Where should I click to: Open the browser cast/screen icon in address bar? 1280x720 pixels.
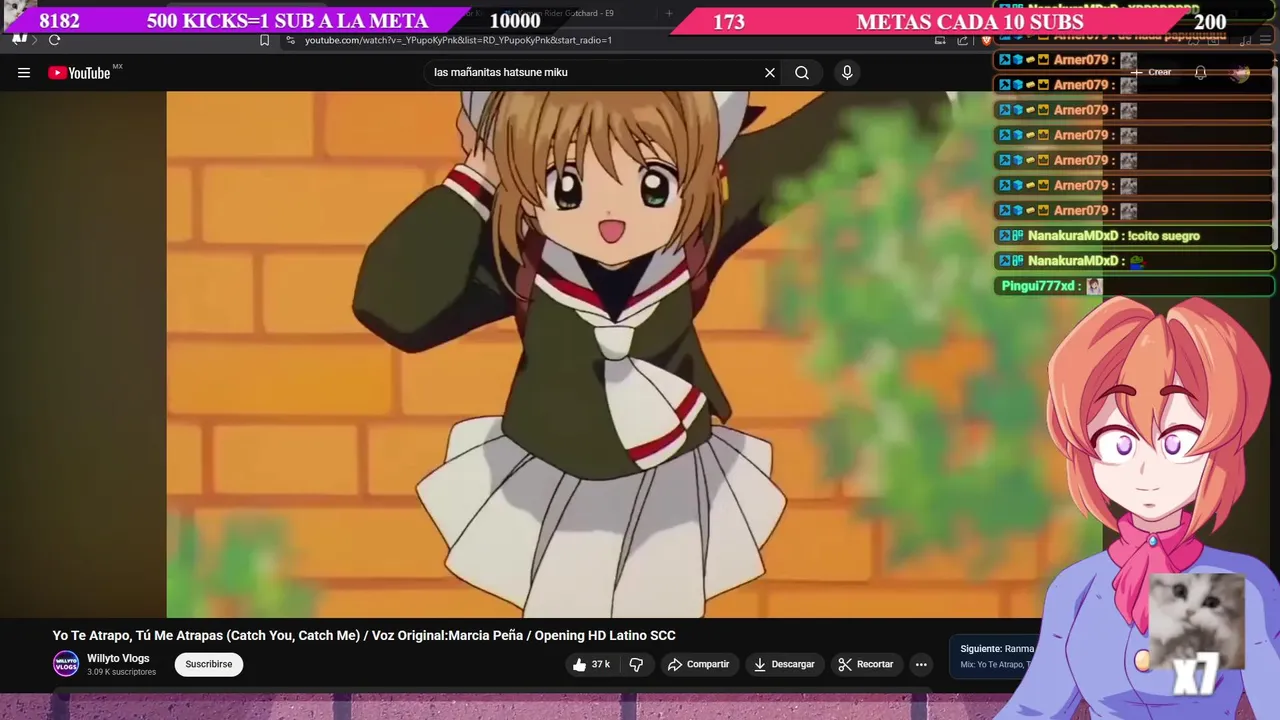(x=940, y=40)
